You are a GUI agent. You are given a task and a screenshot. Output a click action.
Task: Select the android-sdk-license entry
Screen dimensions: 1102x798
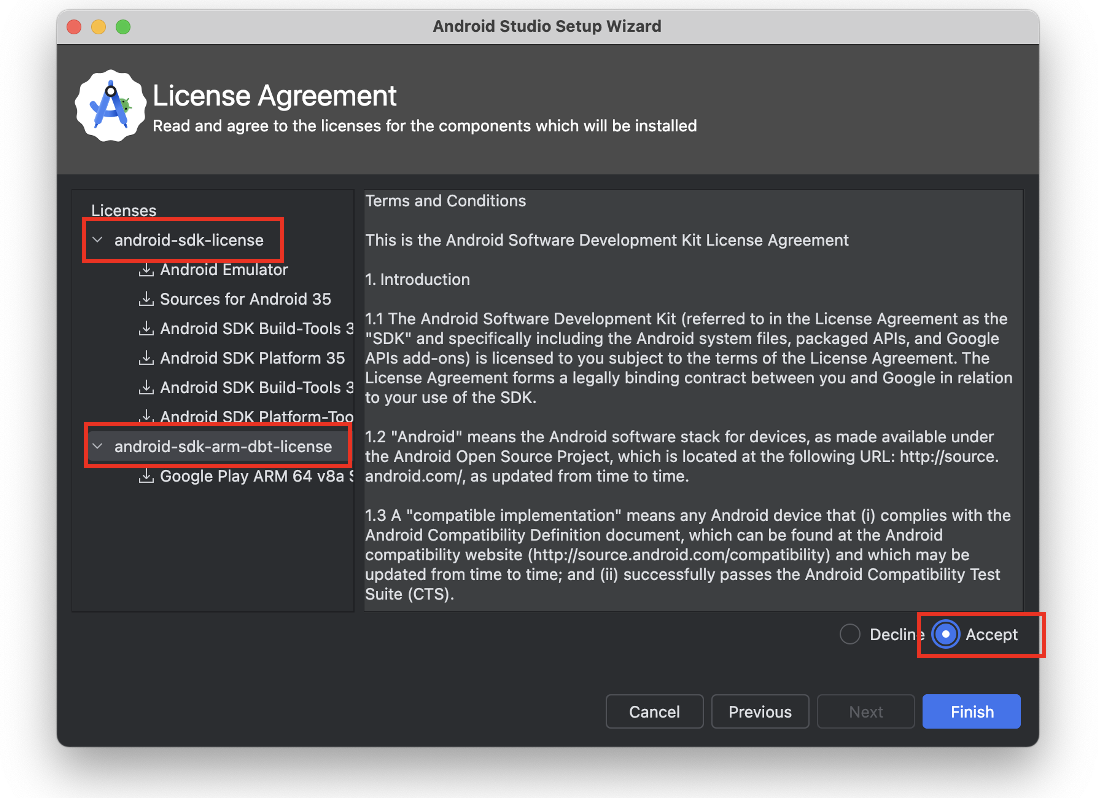pyautogui.click(x=189, y=241)
